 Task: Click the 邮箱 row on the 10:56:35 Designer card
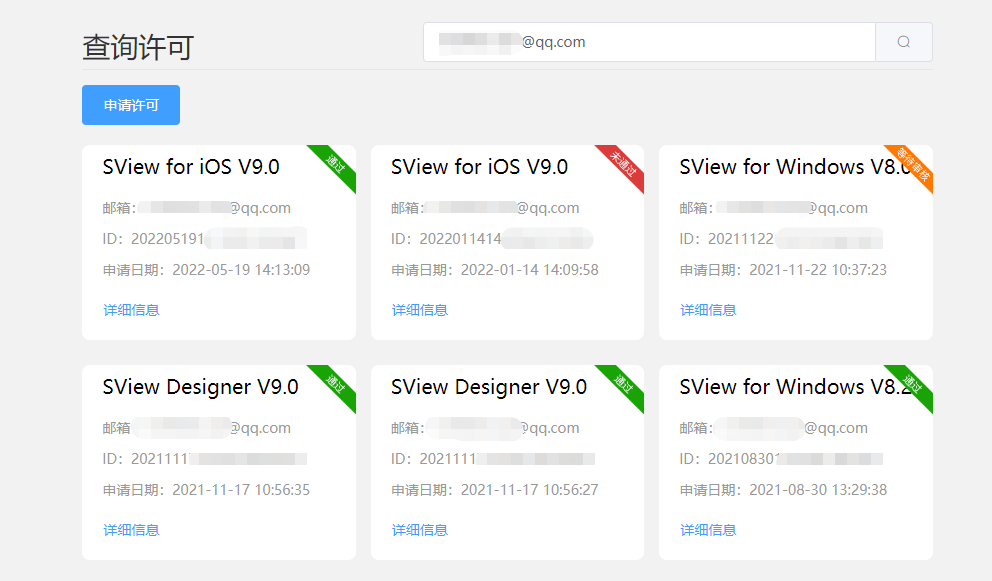197,428
